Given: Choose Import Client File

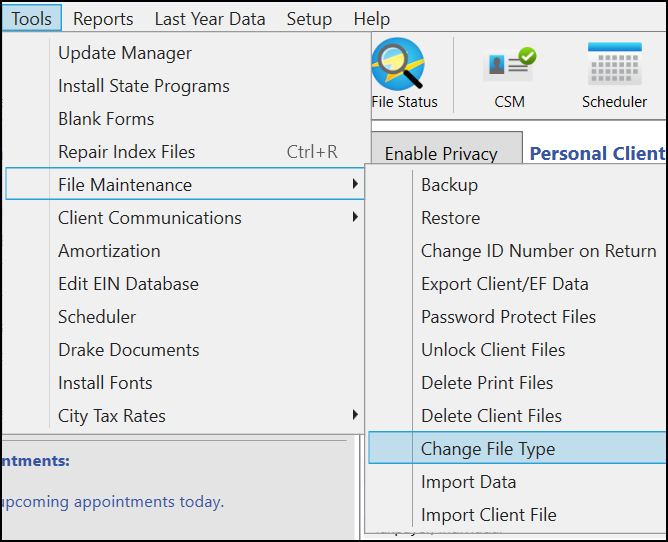Looking at the screenshot, I should pyautogui.click(x=517, y=515).
